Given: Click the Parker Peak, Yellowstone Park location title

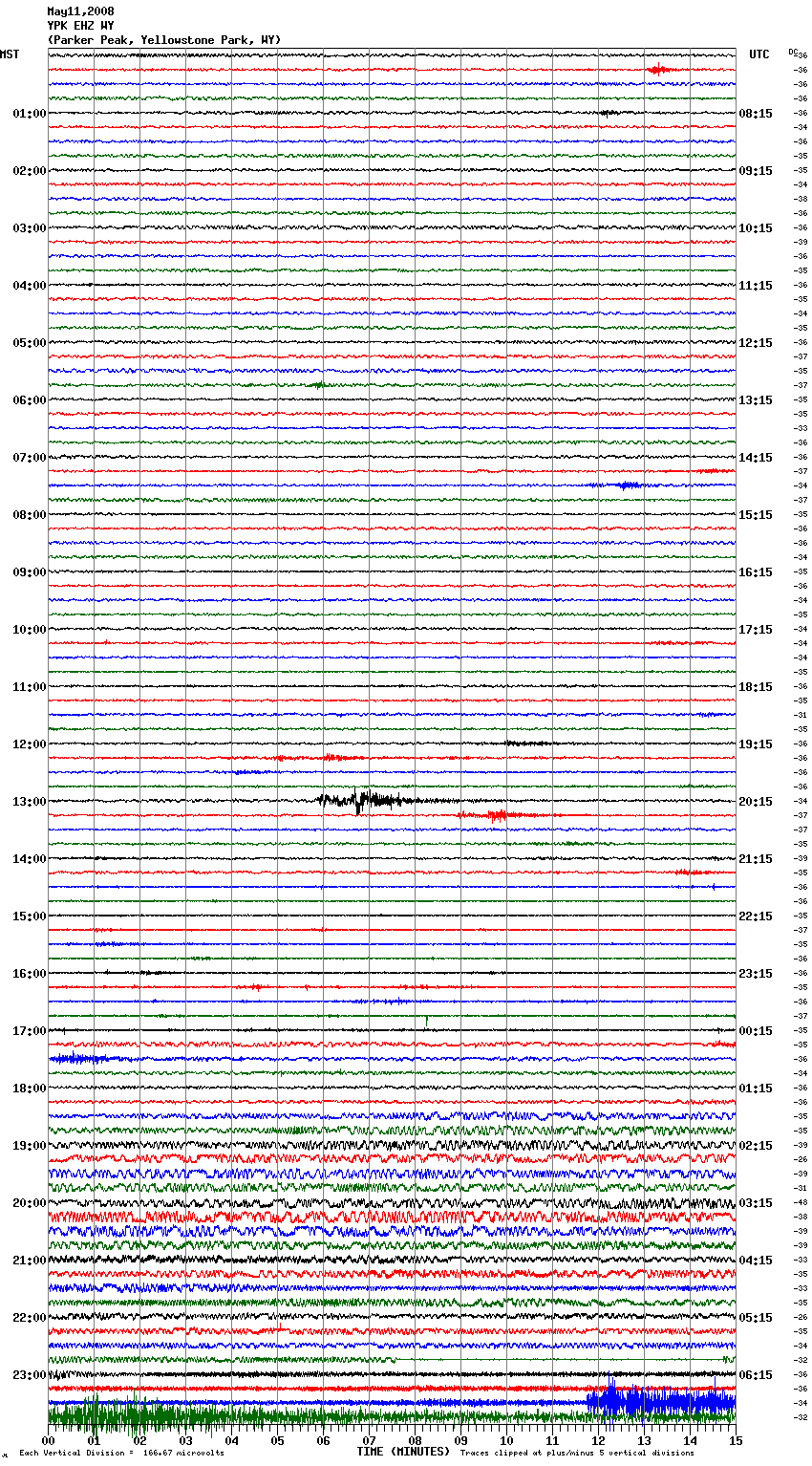Looking at the screenshot, I should click(164, 40).
